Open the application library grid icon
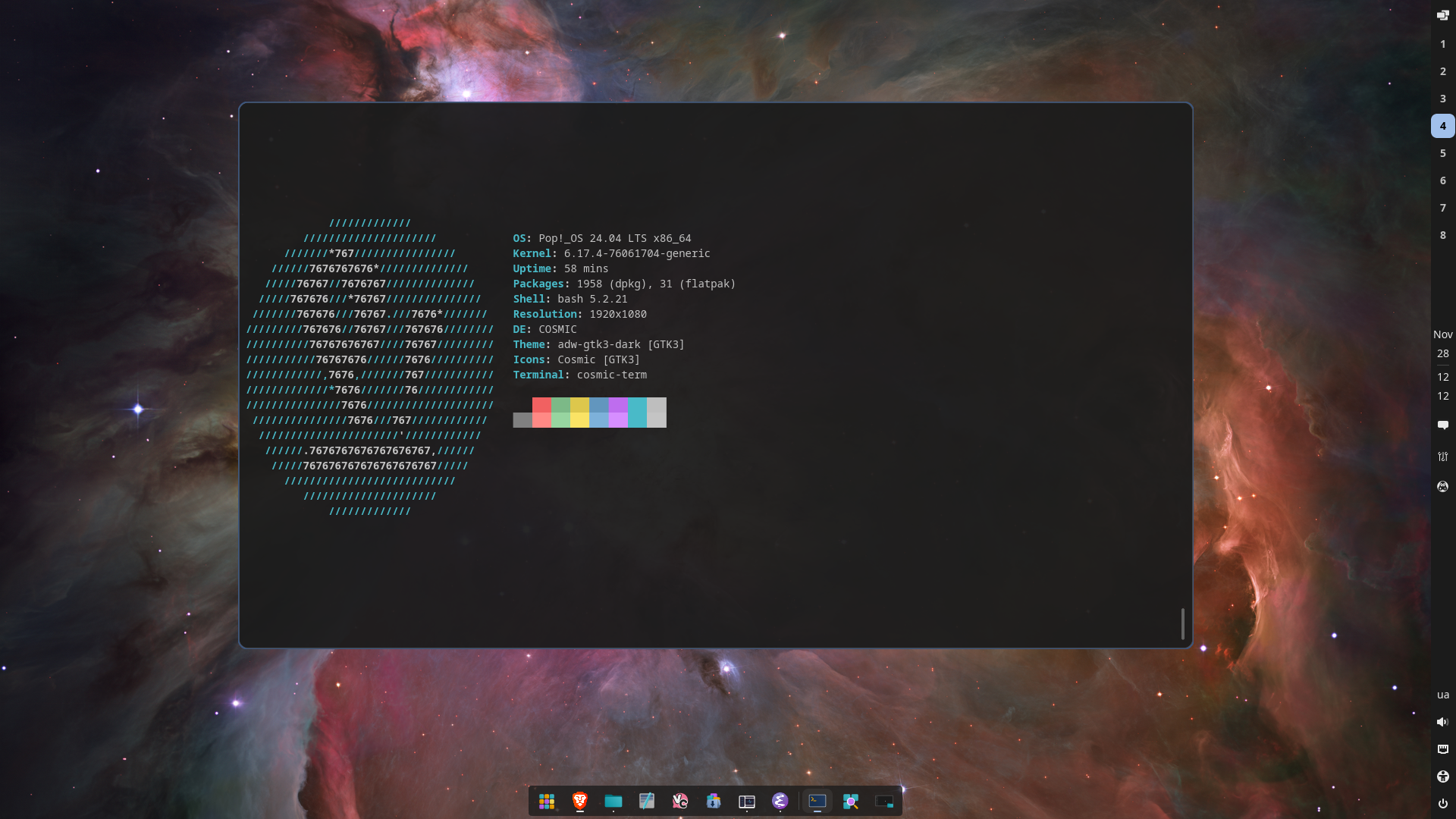 (547, 802)
